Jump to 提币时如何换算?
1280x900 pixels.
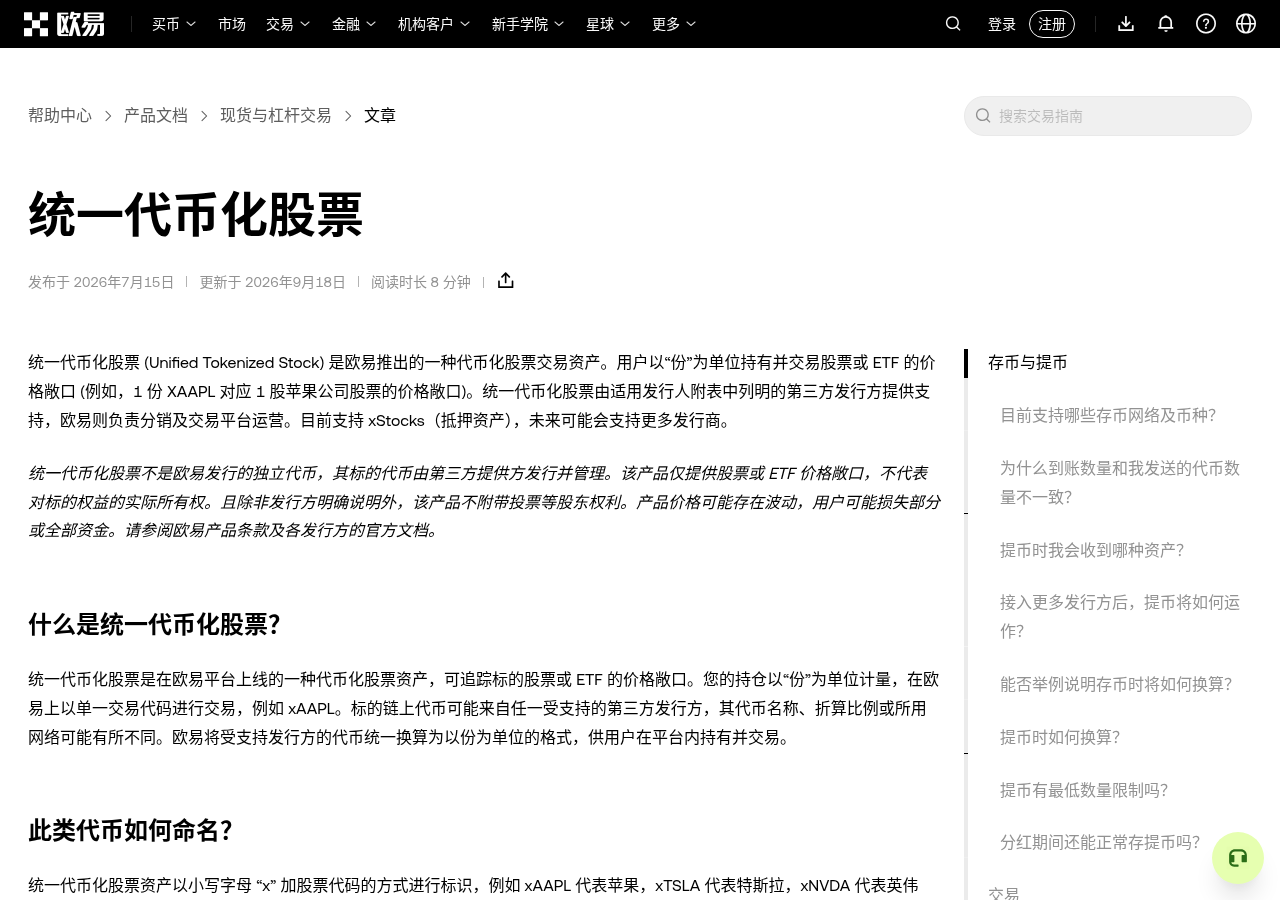(1060, 737)
